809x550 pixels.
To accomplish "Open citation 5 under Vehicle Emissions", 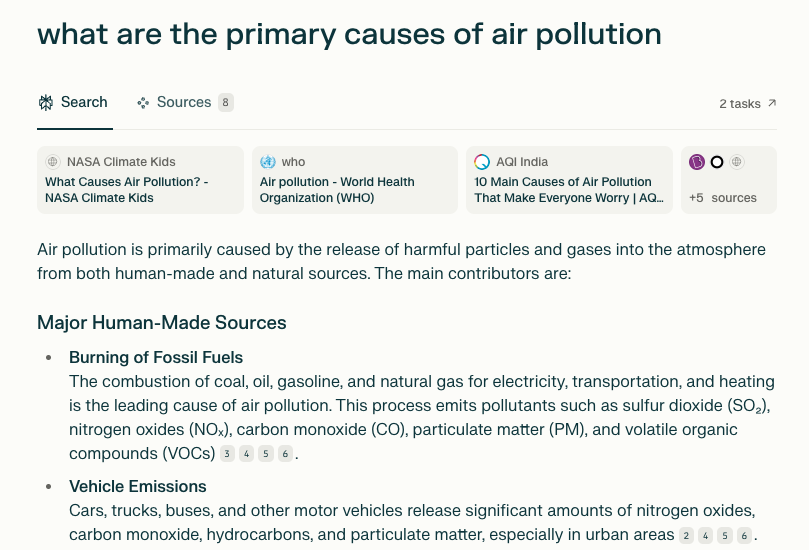I will [x=725, y=536].
